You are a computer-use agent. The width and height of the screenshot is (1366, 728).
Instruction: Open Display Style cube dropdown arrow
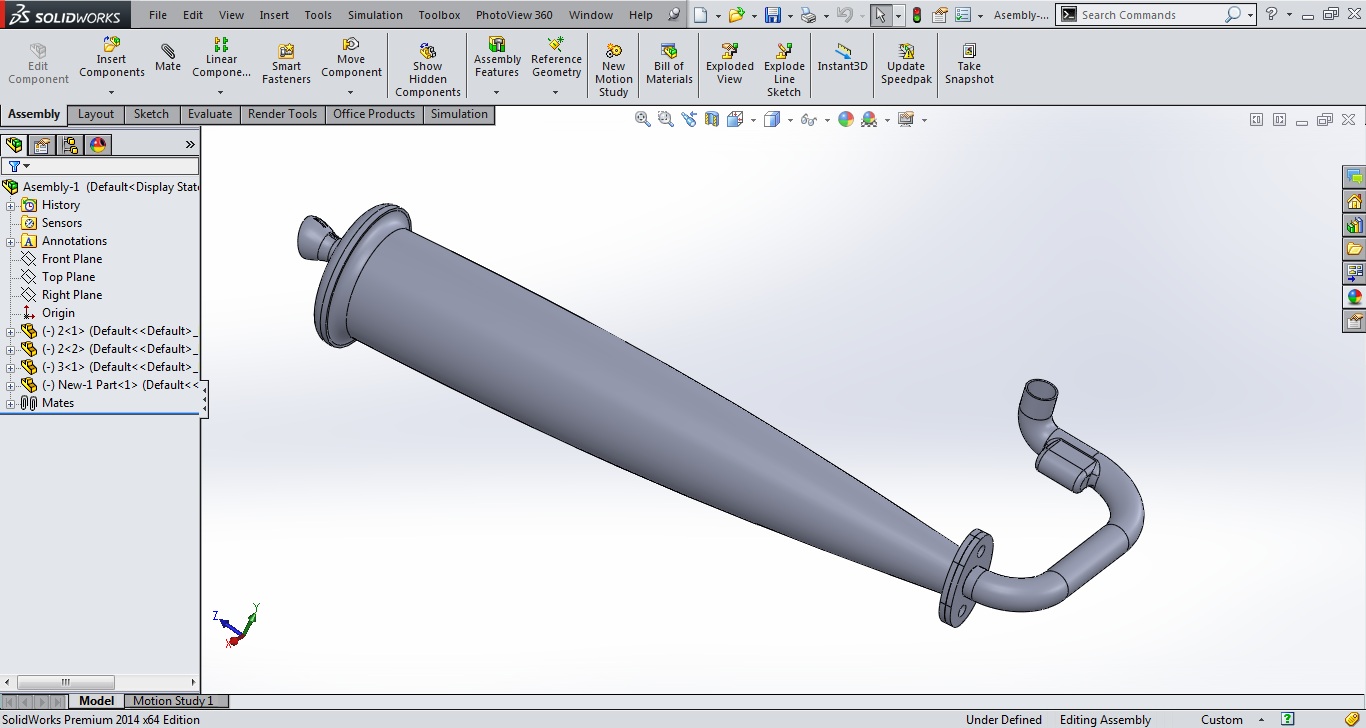click(790, 120)
